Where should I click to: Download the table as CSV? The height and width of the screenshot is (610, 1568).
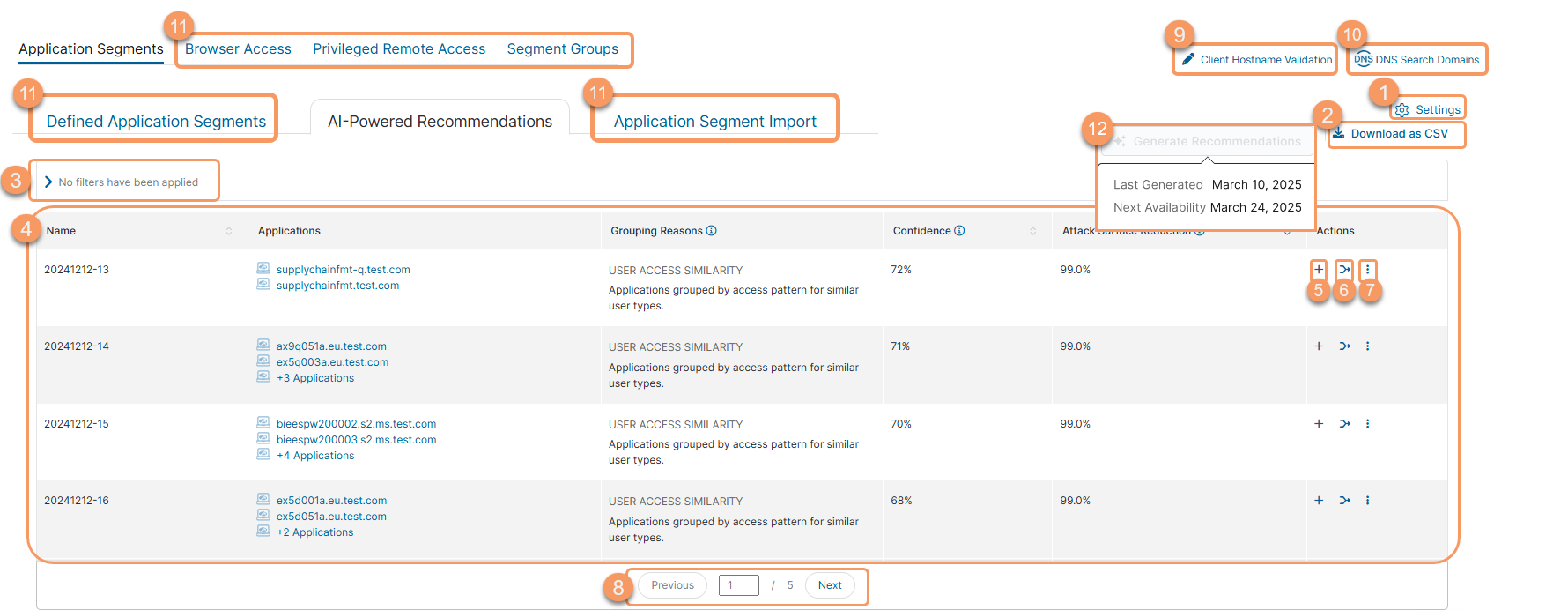(1398, 134)
